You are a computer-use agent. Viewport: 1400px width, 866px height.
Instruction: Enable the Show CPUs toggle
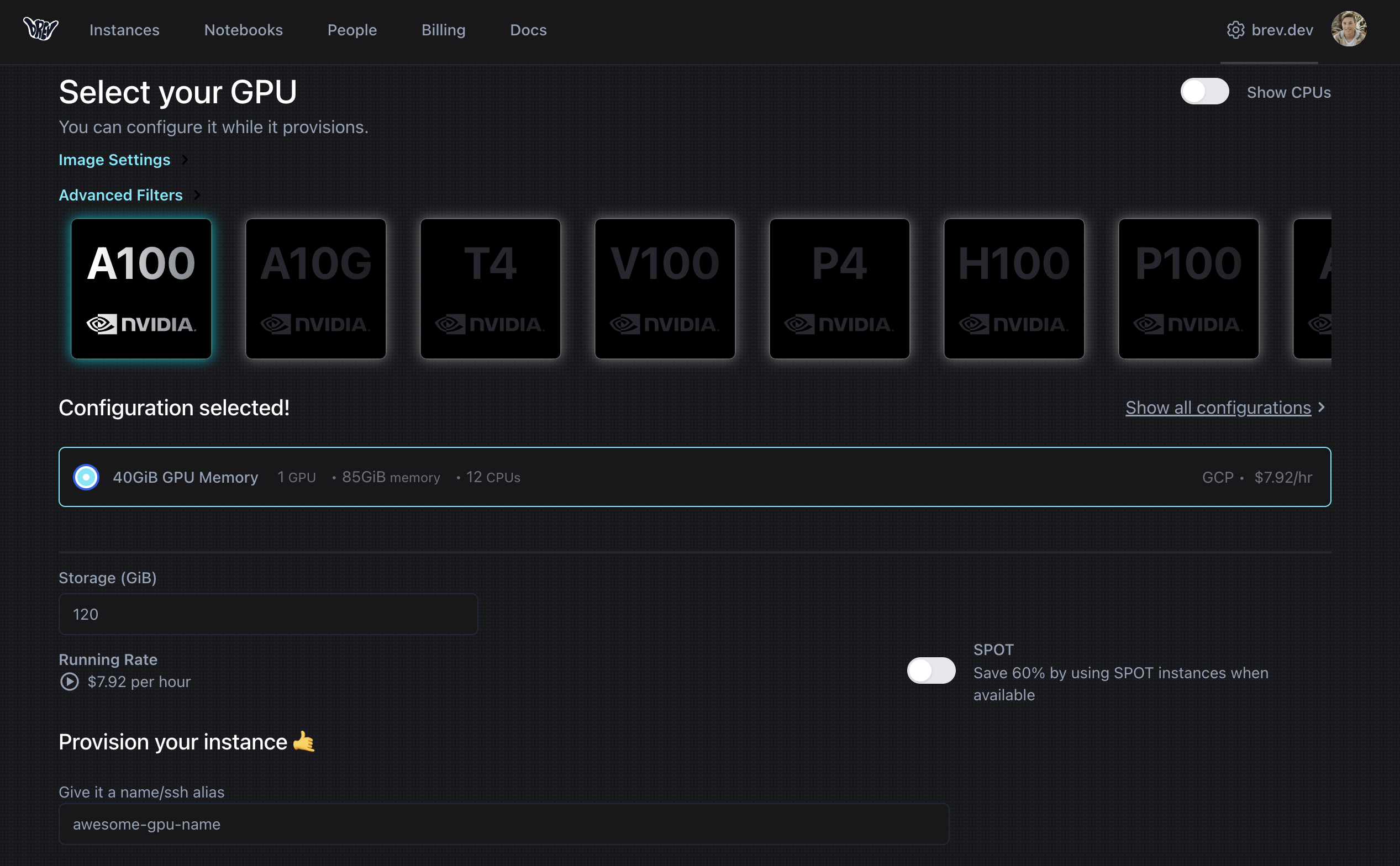[x=1204, y=92]
